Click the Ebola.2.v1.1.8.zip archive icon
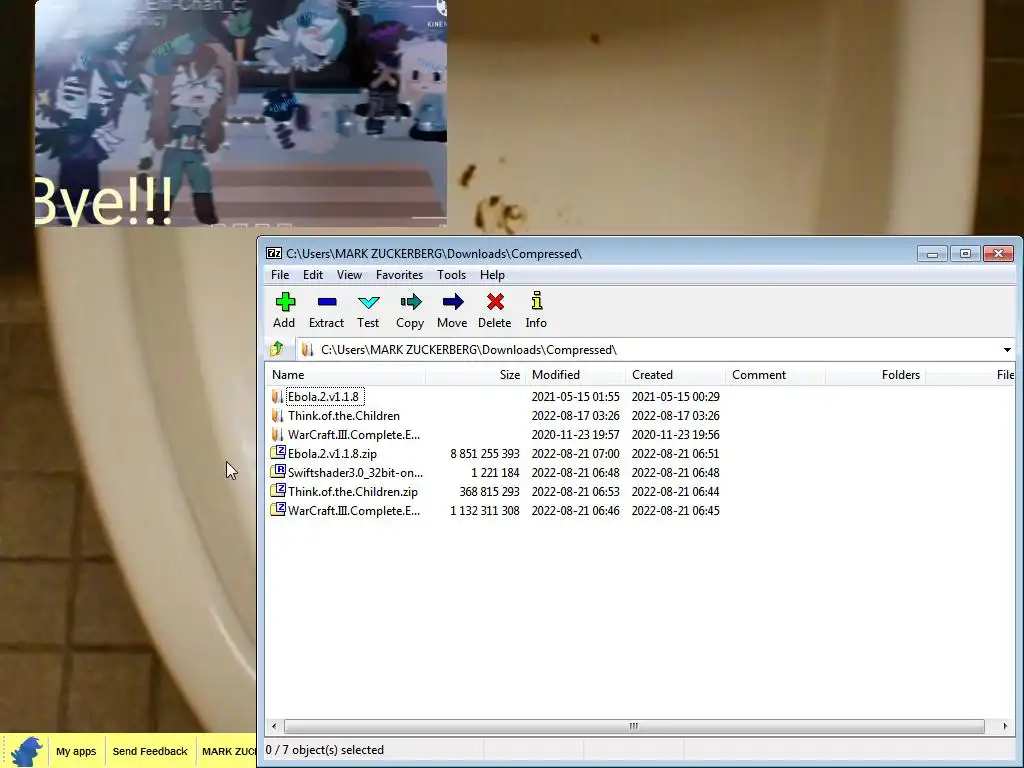The height and width of the screenshot is (768, 1024). pos(278,453)
